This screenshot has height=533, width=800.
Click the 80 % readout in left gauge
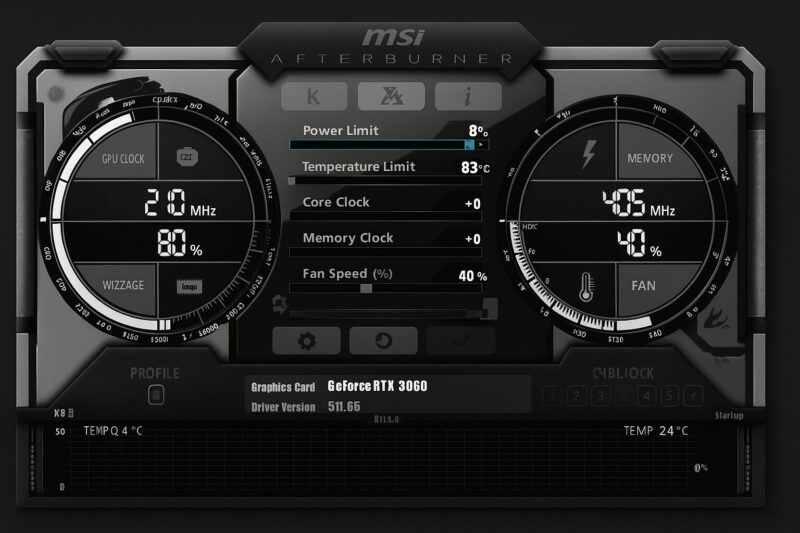(x=180, y=243)
